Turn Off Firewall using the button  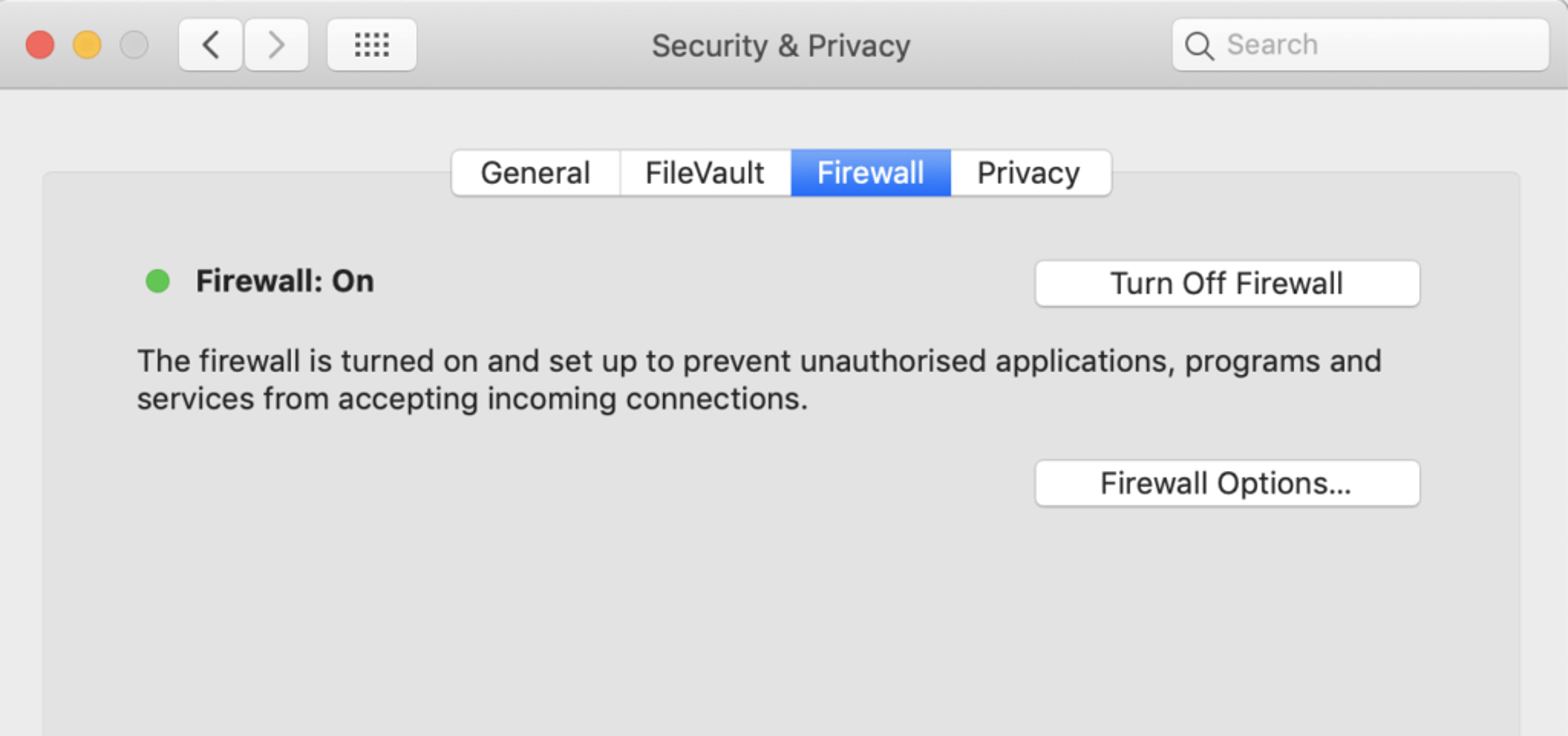click(x=1227, y=284)
